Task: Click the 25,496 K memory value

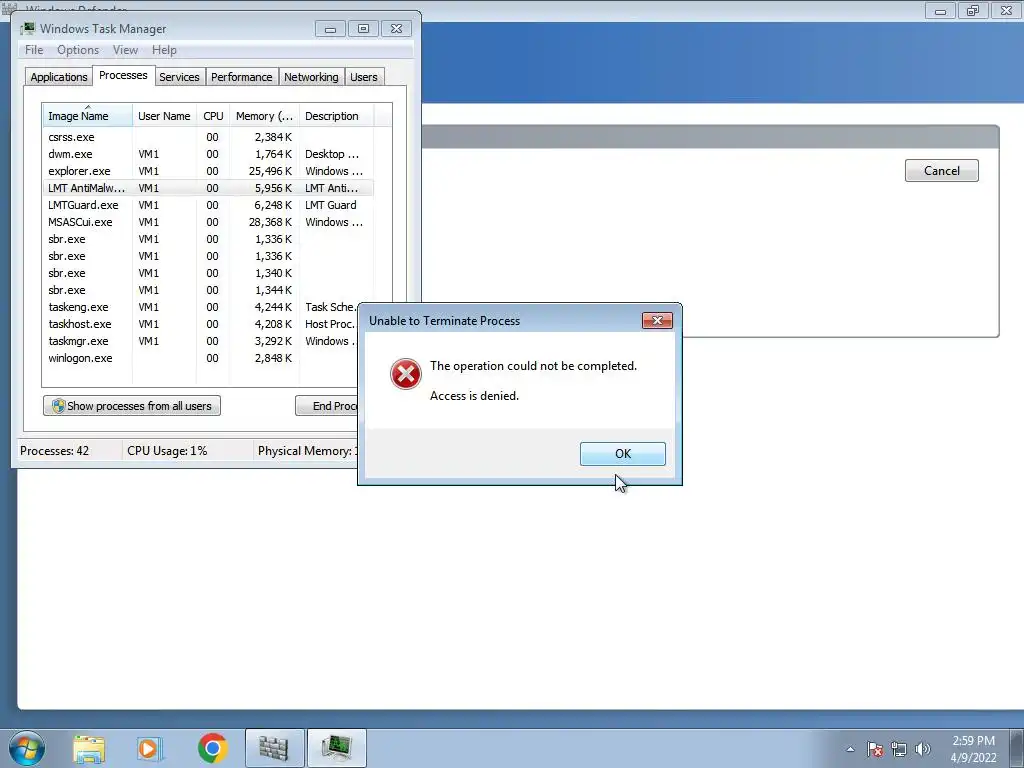Action: (x=270, y=171)
